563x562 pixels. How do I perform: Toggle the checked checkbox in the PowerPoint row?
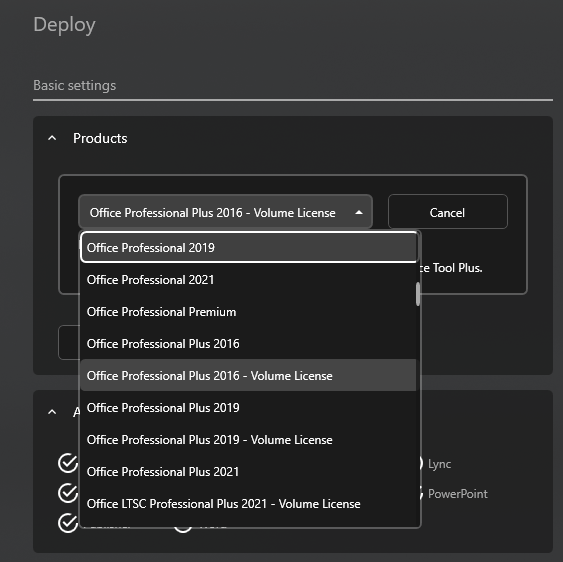click(68, 493)
